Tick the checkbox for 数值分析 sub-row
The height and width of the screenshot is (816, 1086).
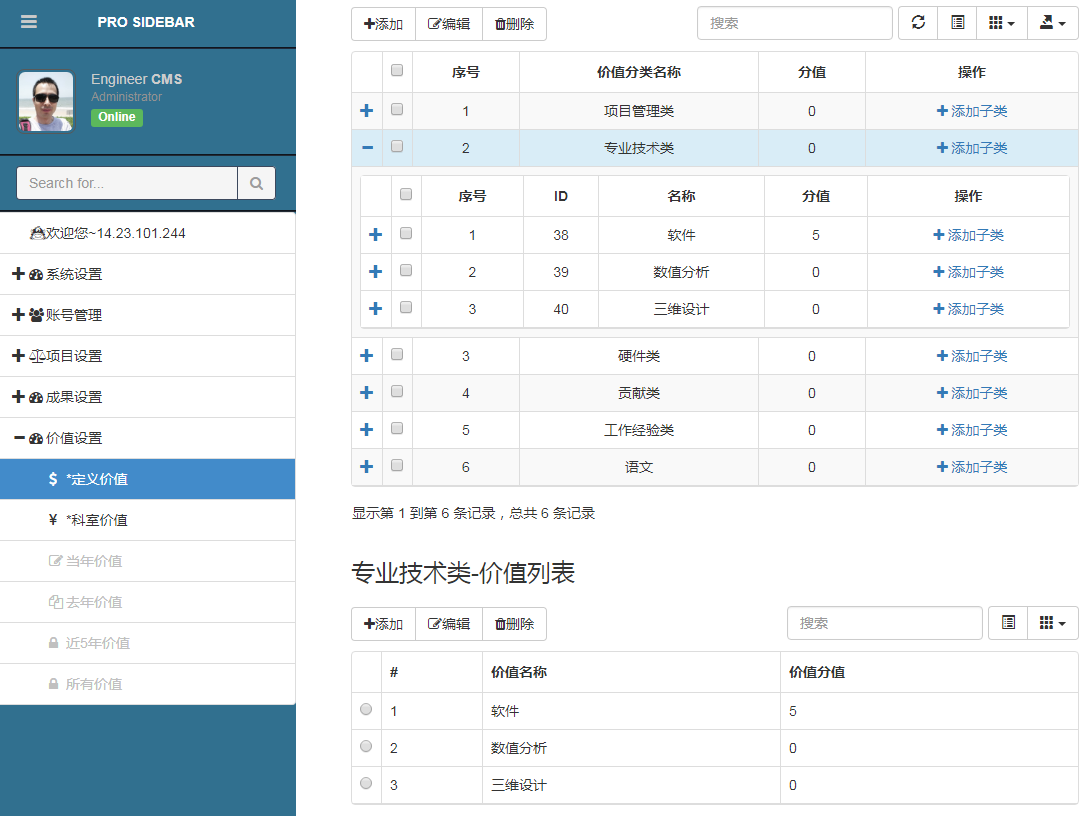(406, 270)
